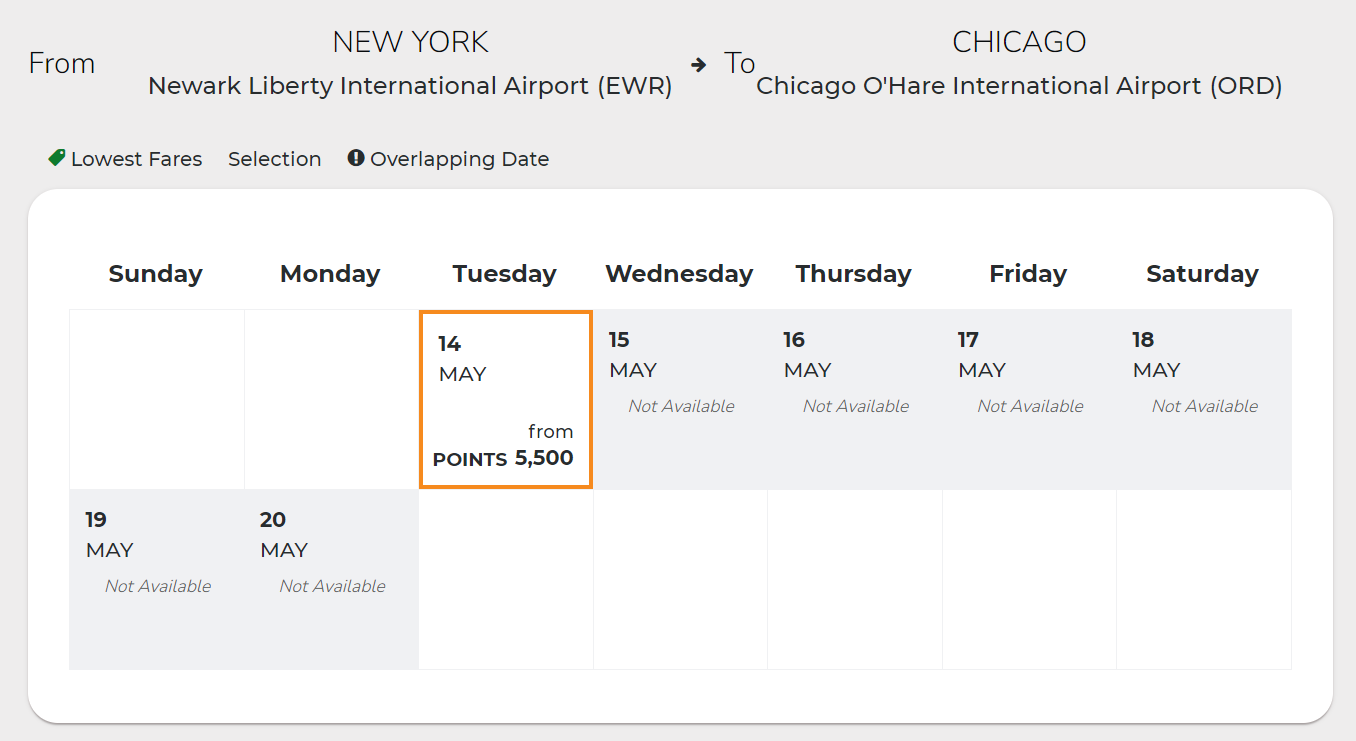Select the May 14 cell with 5,500 points

tap(506, 399)
